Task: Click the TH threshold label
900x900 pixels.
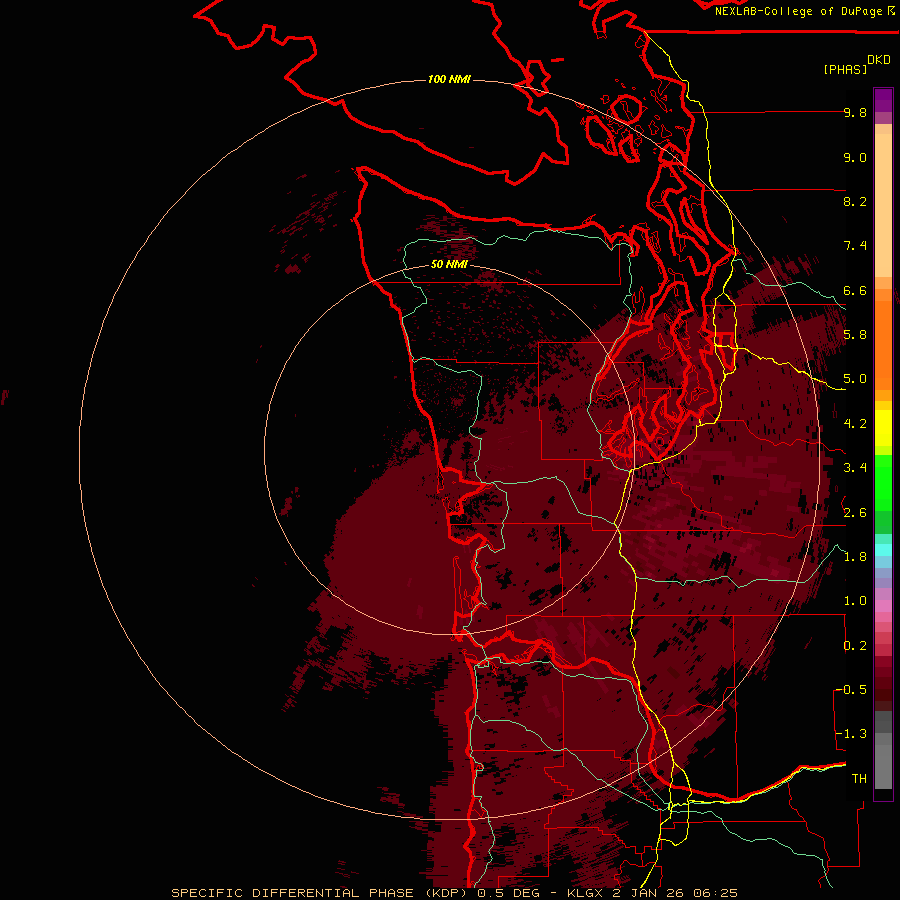Action: (x=859, y=779)
